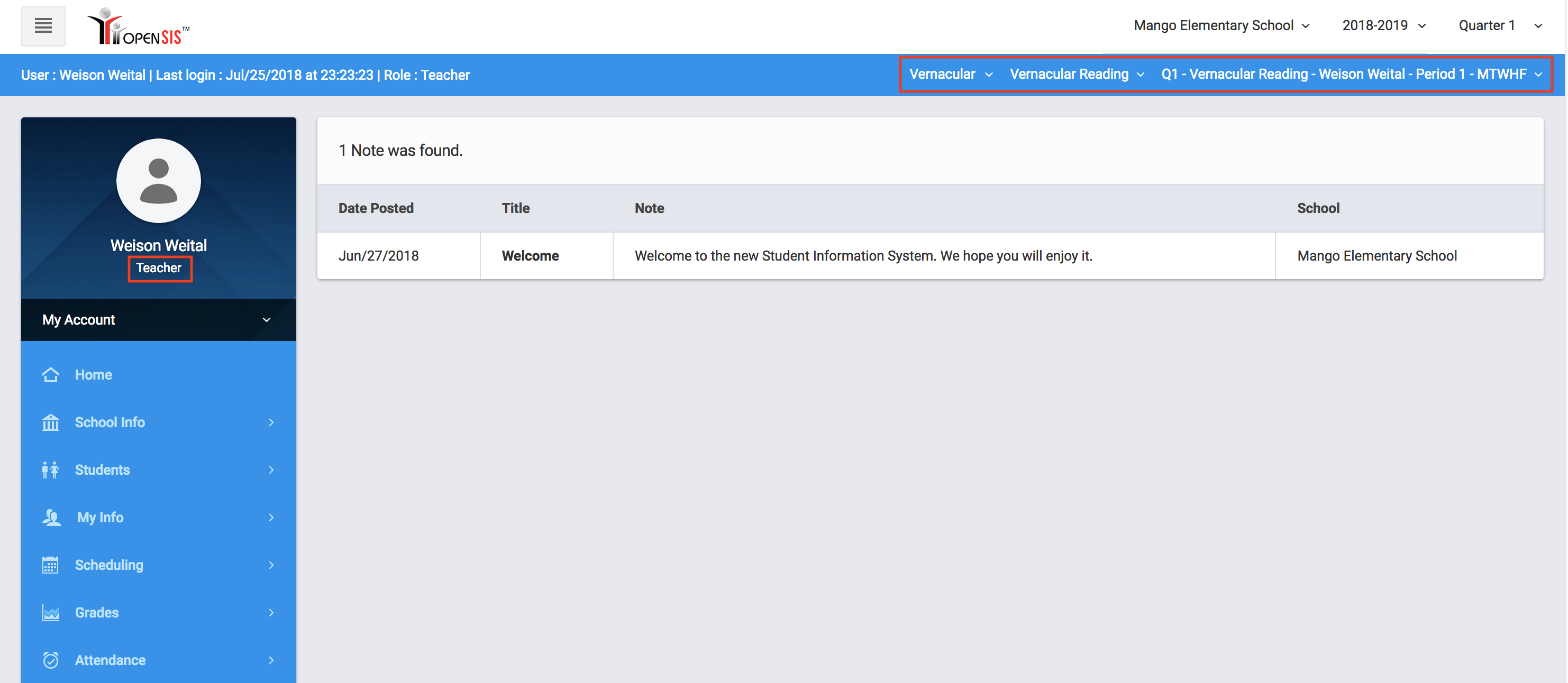The image size is (1568, 683).
Task: Click the School Info building icon
Action: pyautogui.click(x=51, y=422)
